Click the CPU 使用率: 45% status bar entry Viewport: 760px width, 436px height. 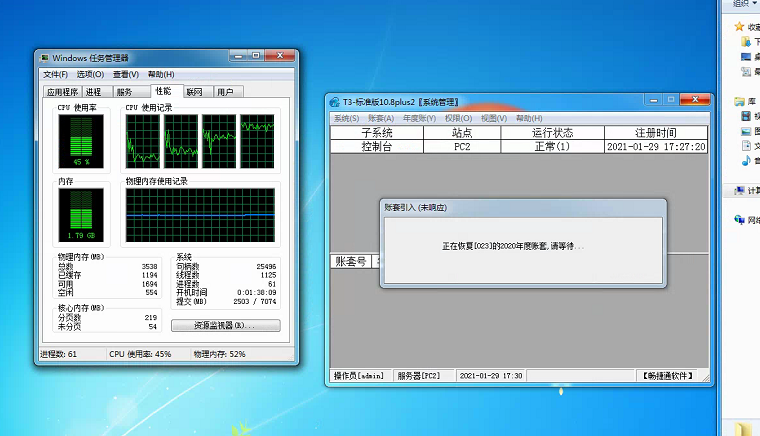tap(140, 354)
